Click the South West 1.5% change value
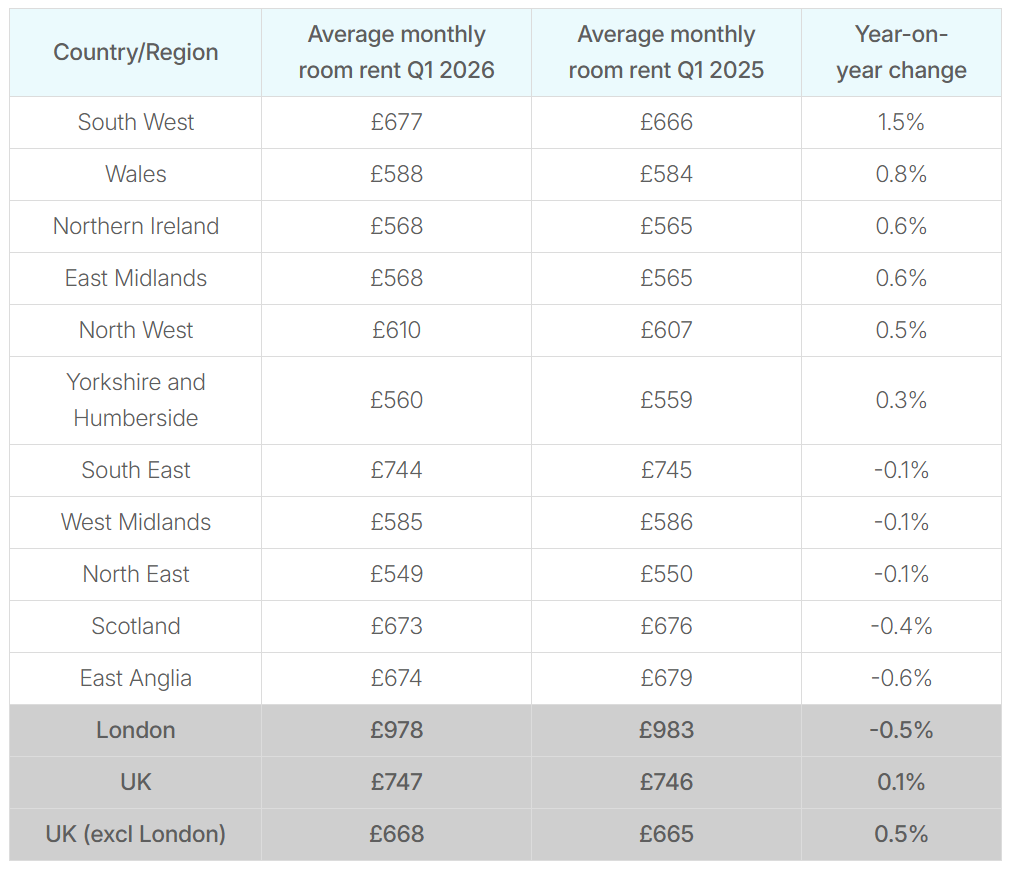The width and height of the screenshot is (1013, 869). tap(901, 122)
